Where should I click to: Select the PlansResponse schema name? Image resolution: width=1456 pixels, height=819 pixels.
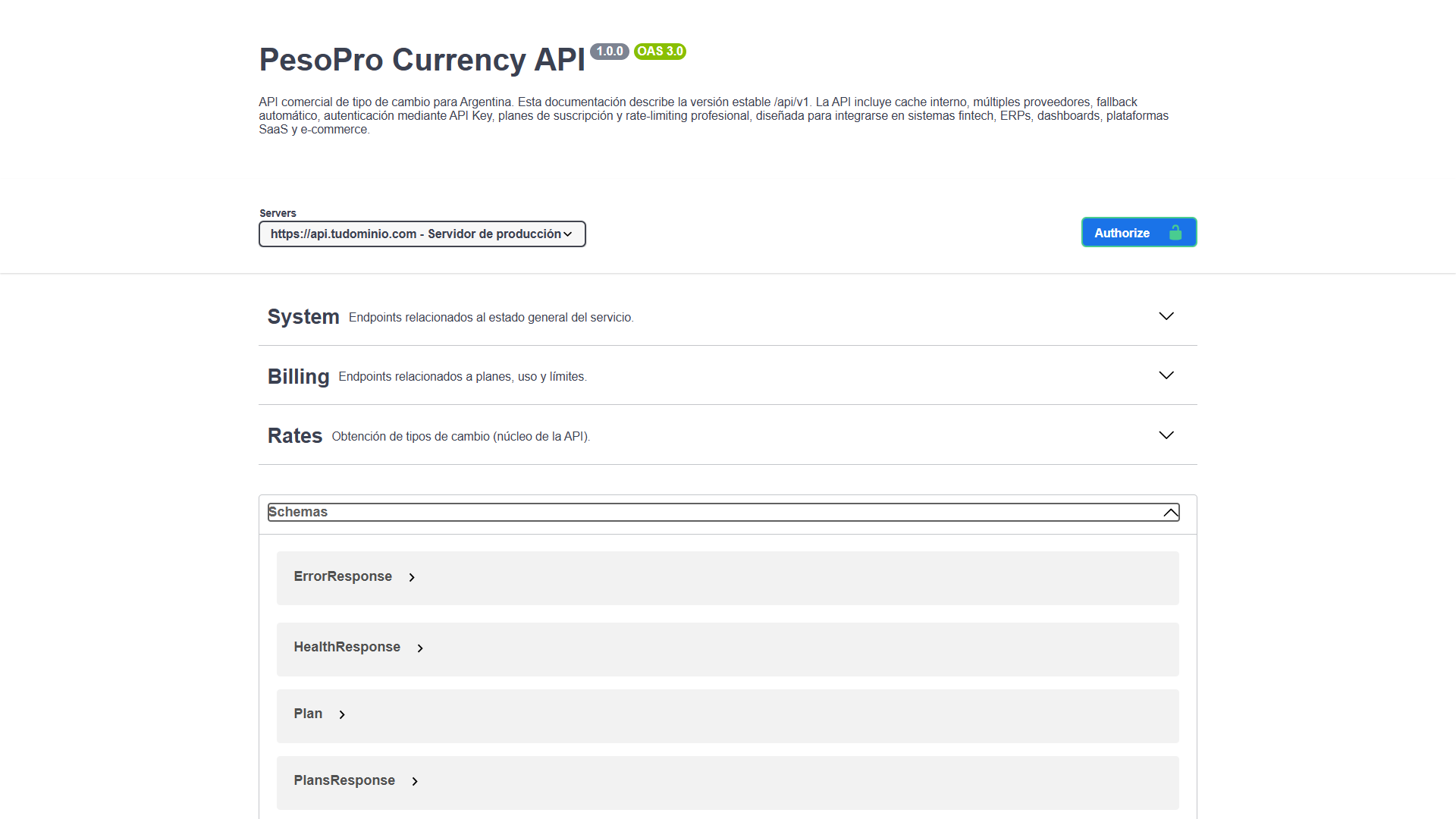click(344, 780)
